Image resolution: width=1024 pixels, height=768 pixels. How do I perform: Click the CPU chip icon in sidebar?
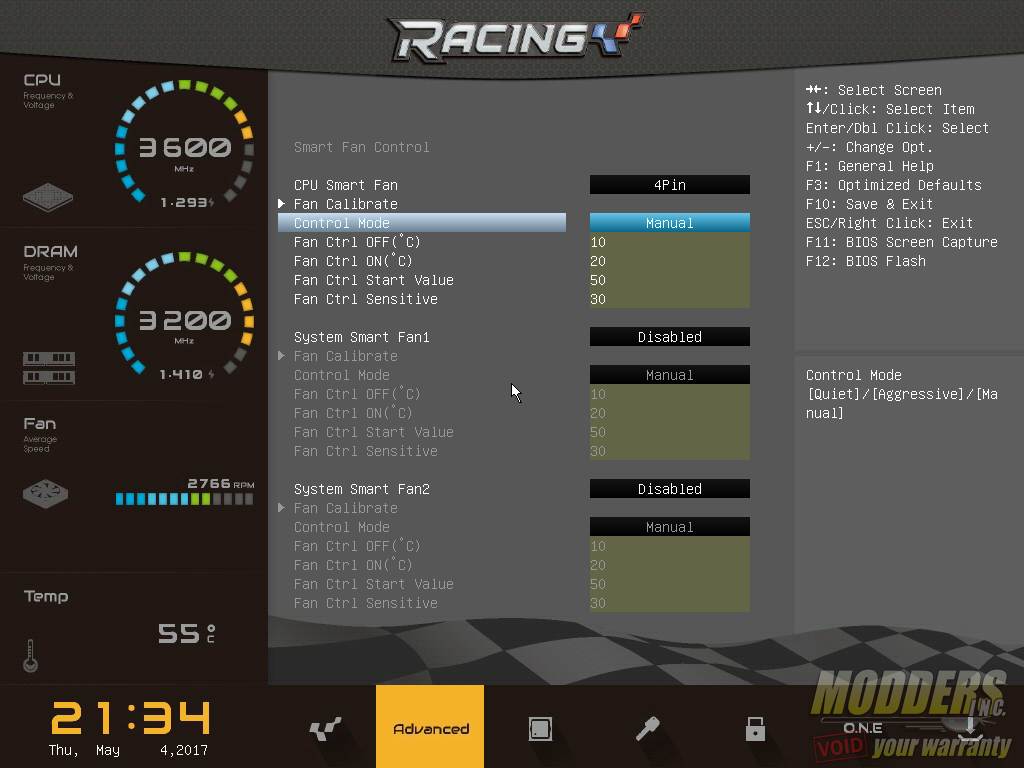(x=48, y=197)
